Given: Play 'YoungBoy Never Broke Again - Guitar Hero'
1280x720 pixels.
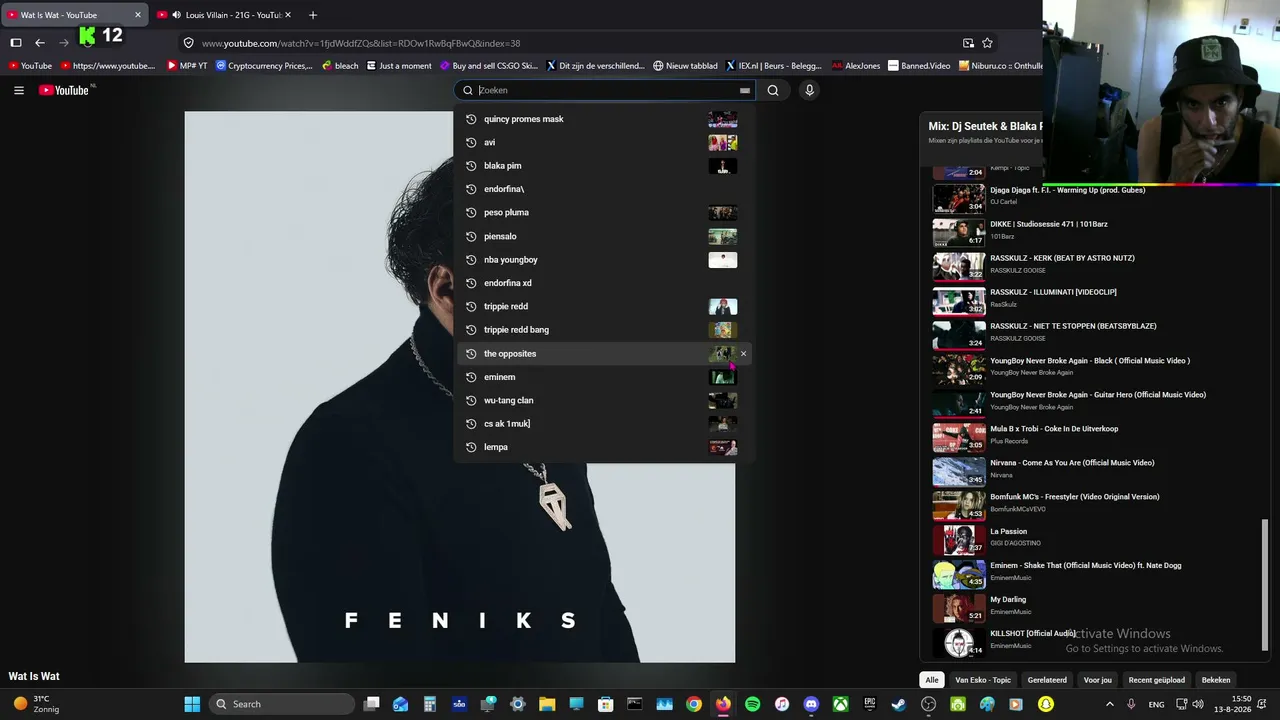Looking at the screenshot, I should [1095, 402].
